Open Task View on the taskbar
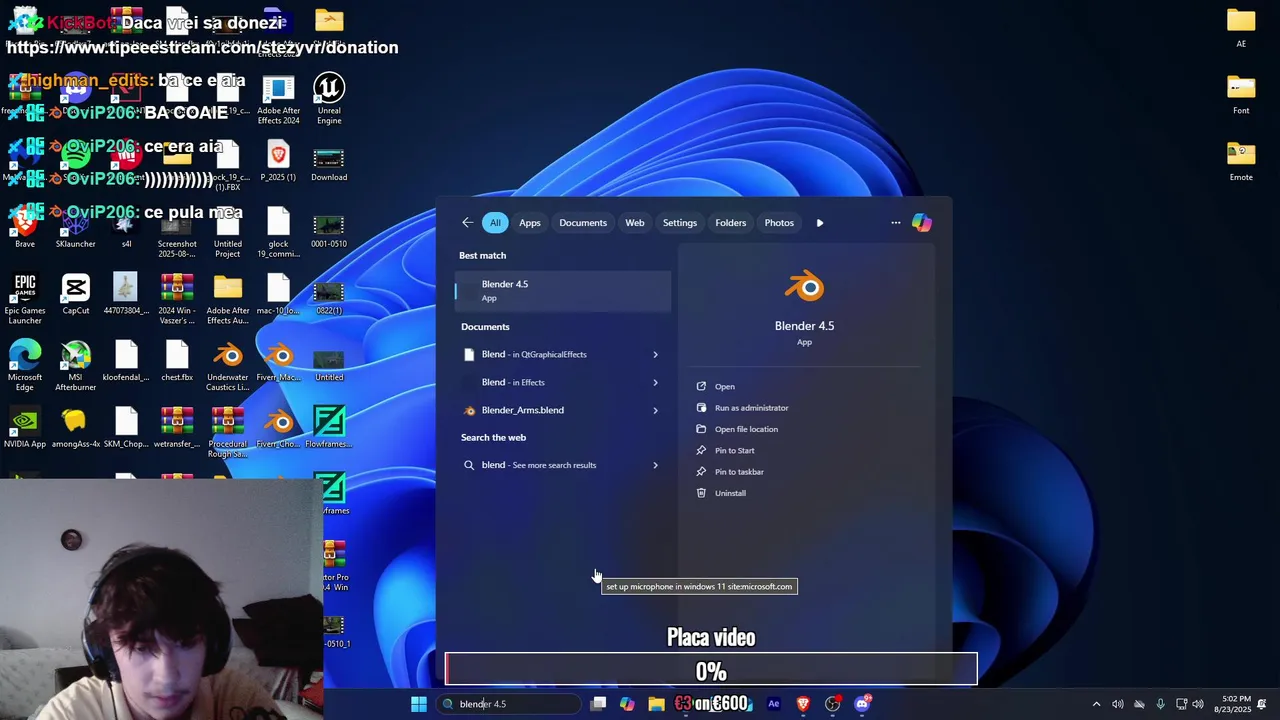The height and width of the screenshot is (720, 1280). tap(598, 704)
